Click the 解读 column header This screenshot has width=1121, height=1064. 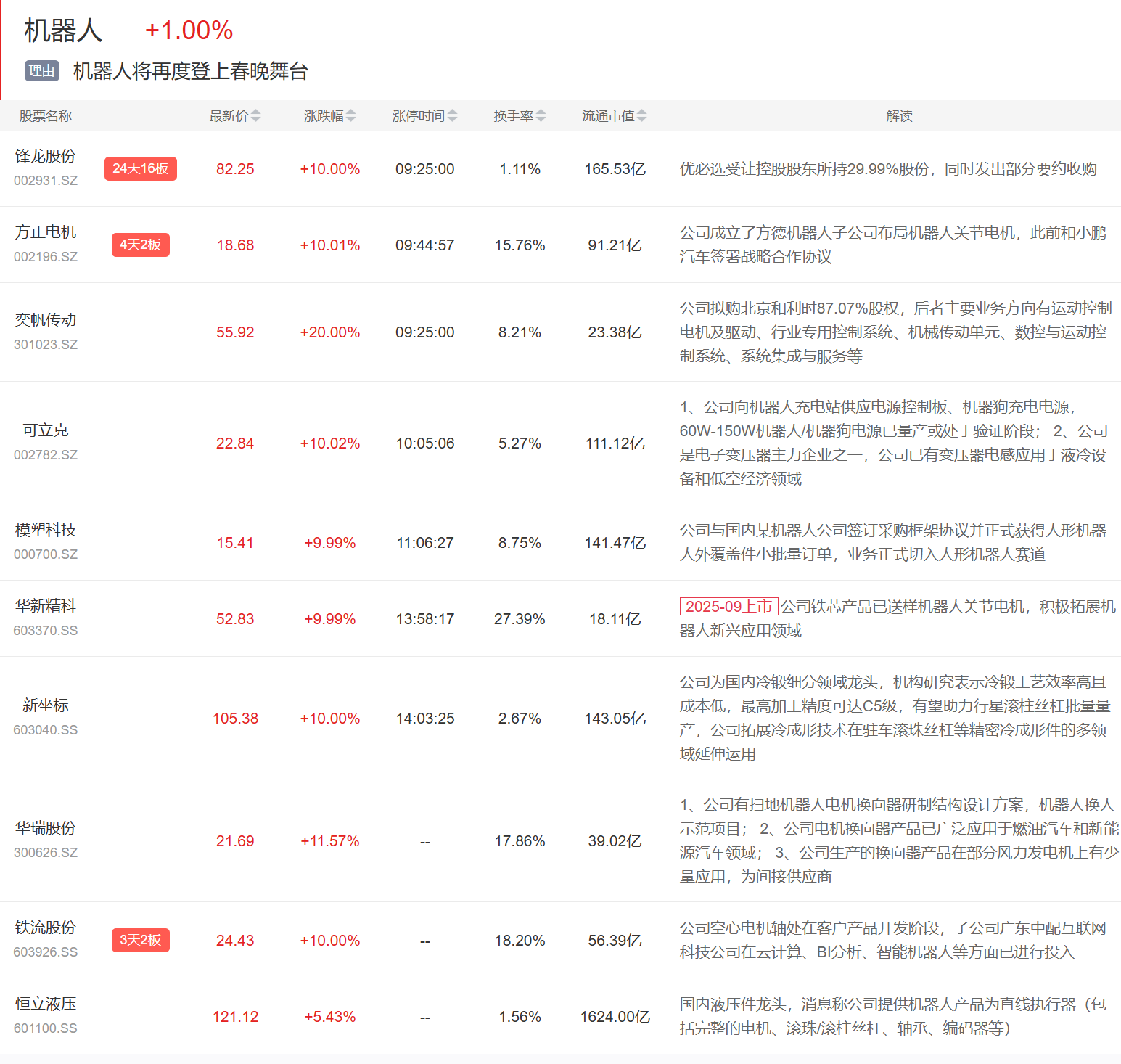(x=899, y=116)
